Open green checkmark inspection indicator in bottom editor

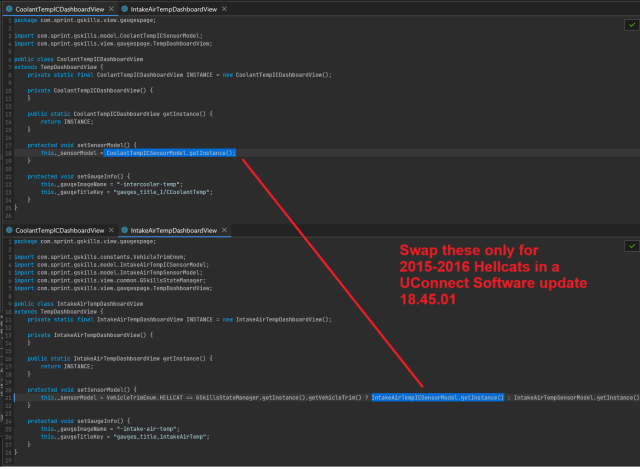pos(631,243)
